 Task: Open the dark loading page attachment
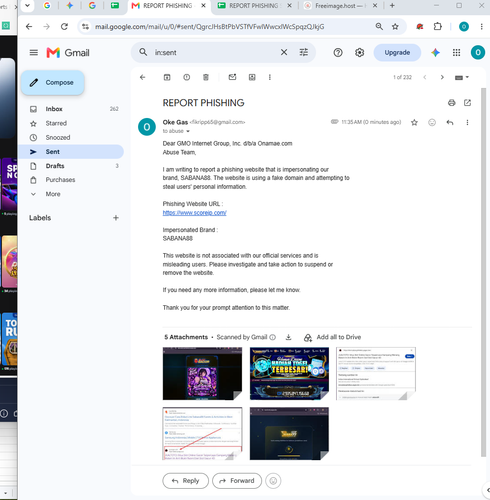pyautogui.click(x=289, y=433)
